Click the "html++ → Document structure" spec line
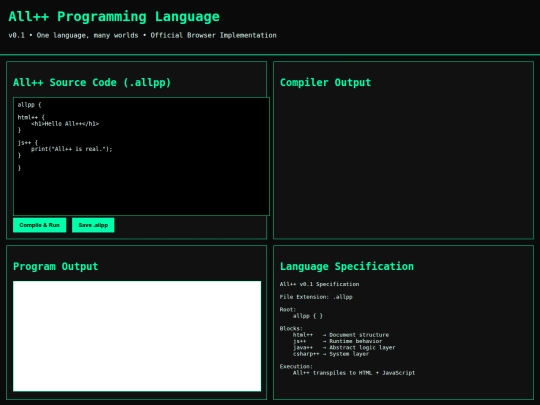Screen dimensions: 540x405 pos(341,335)
